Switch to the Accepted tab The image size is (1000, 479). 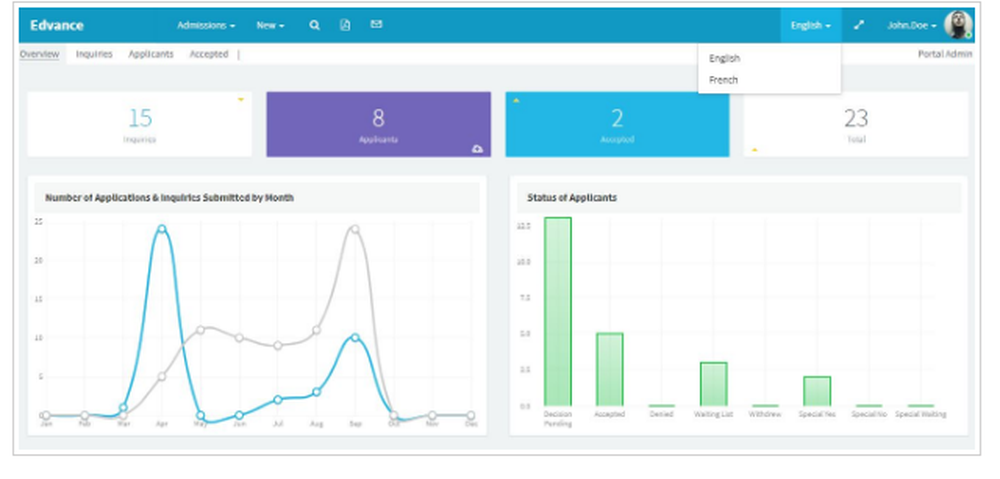click(x=209, y=54)
